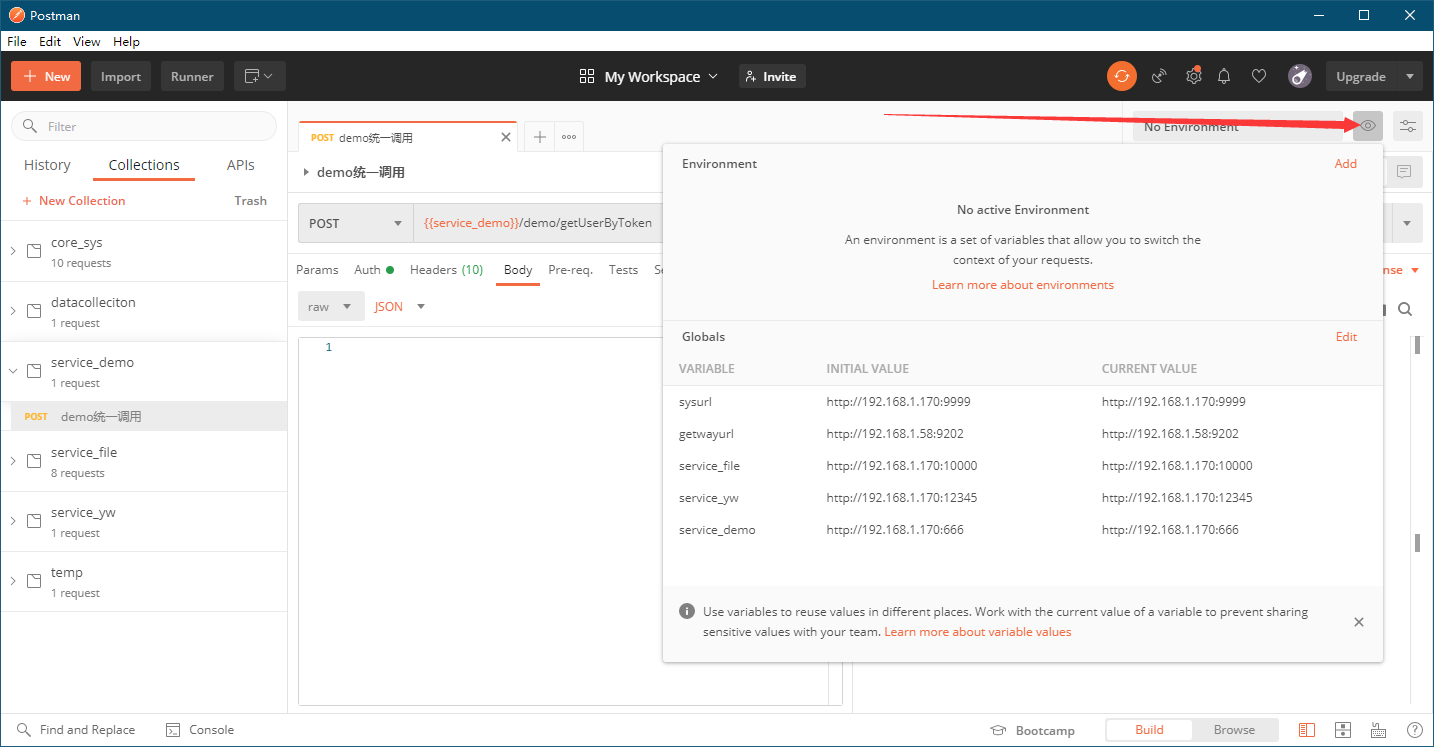Click the Invite button
The width and height of the screenshot is (1434, 747).
point(772,76)
